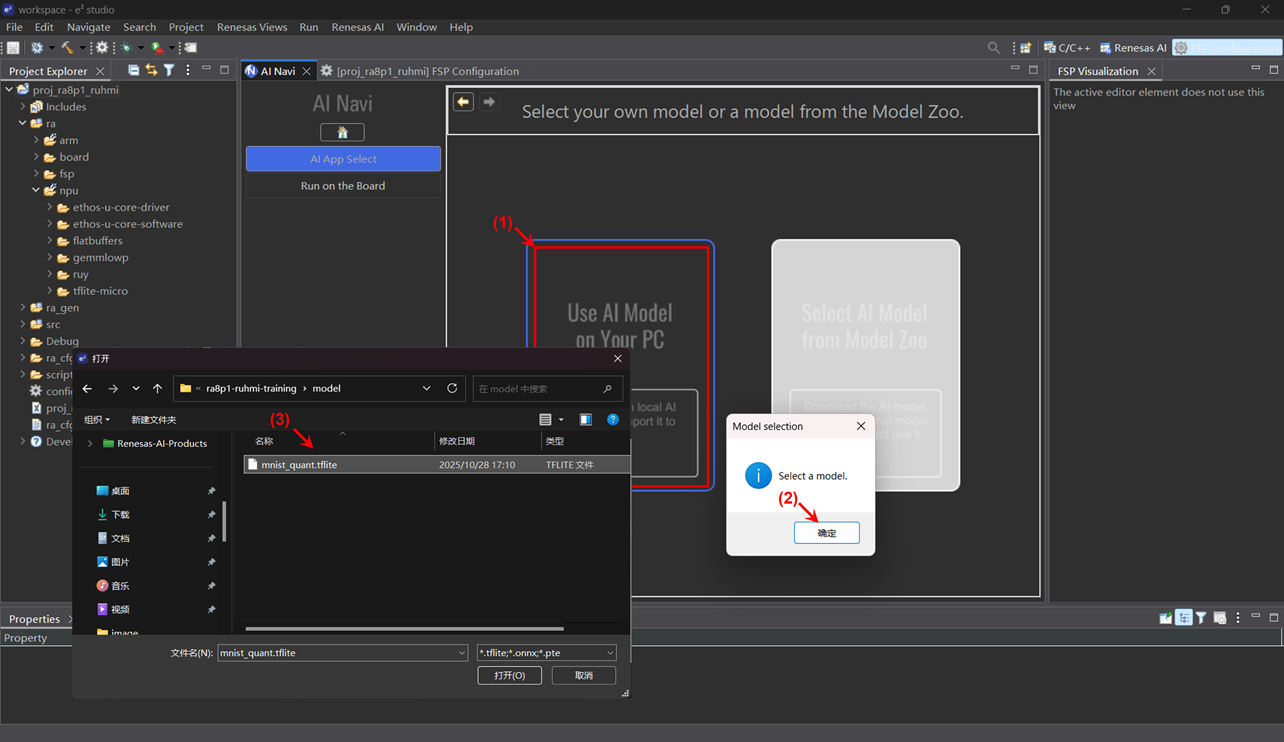Select the mnist_quant.tflite file
Viewport: 1284px width, 742px height.
tap(437, 465)
